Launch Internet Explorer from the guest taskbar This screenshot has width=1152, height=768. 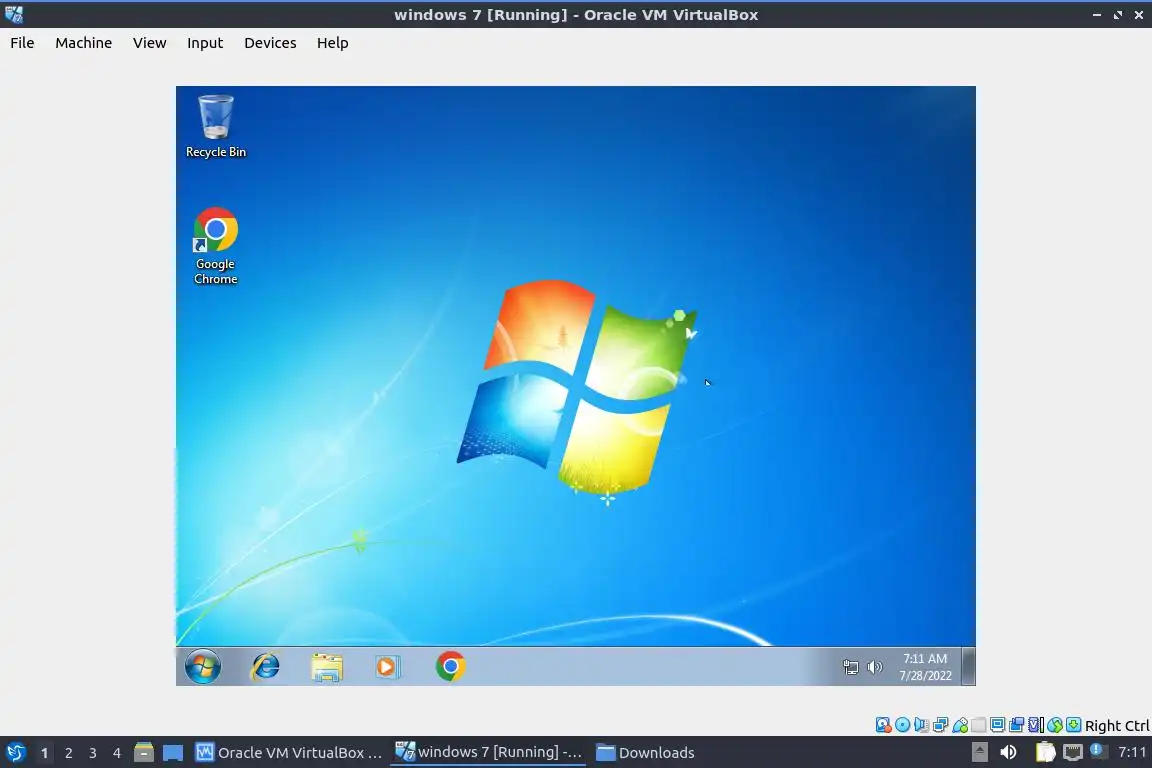click(265, 667)
